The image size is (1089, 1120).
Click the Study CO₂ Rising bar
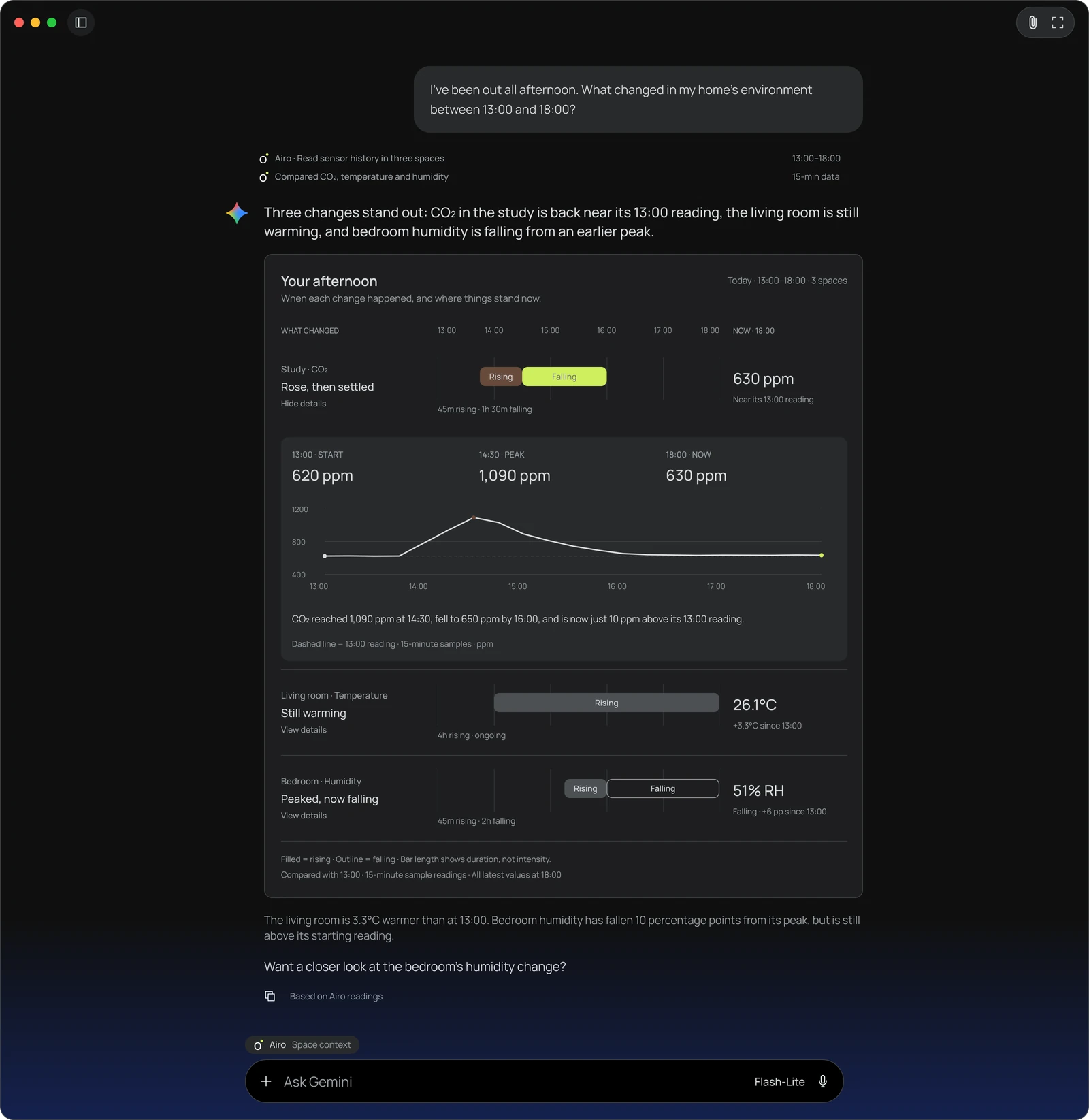501,377
